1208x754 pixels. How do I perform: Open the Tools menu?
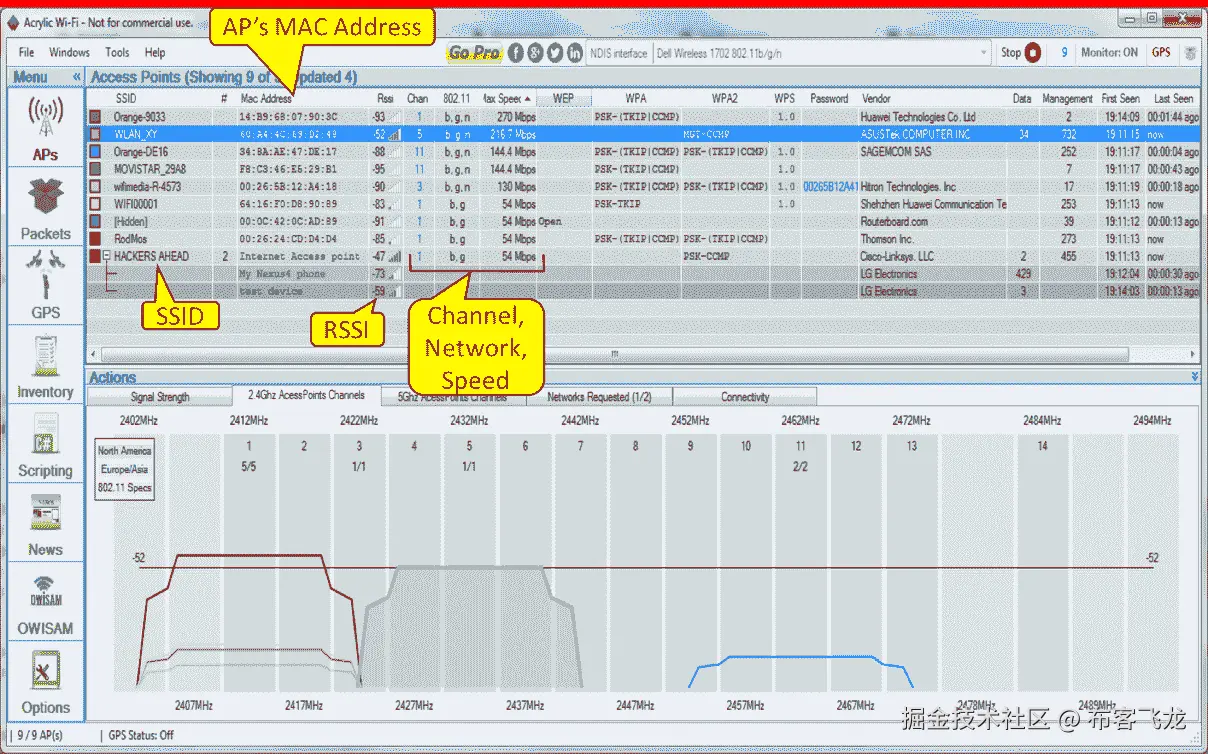coord(117,53)
